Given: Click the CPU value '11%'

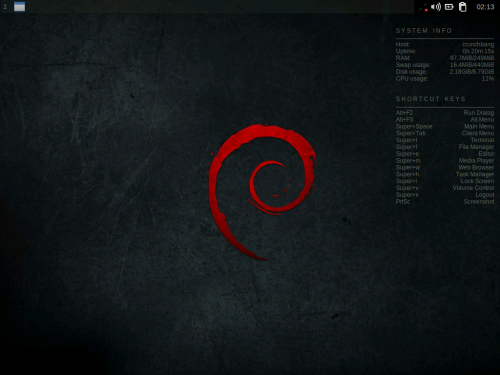Looking at the screenshot, I should (x=488, y=79).
